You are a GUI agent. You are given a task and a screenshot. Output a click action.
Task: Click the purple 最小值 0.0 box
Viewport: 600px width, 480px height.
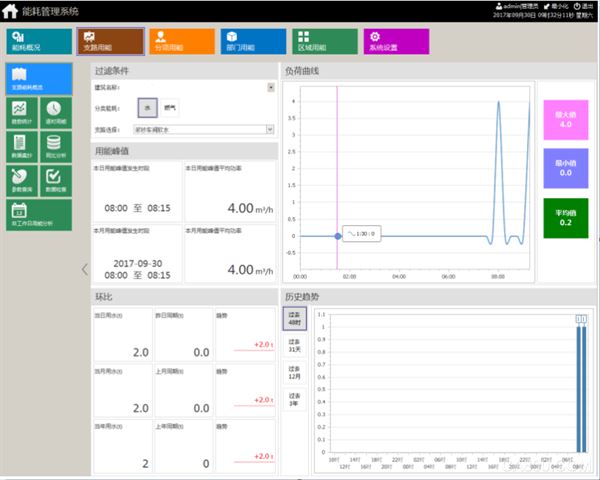[566, 168]
